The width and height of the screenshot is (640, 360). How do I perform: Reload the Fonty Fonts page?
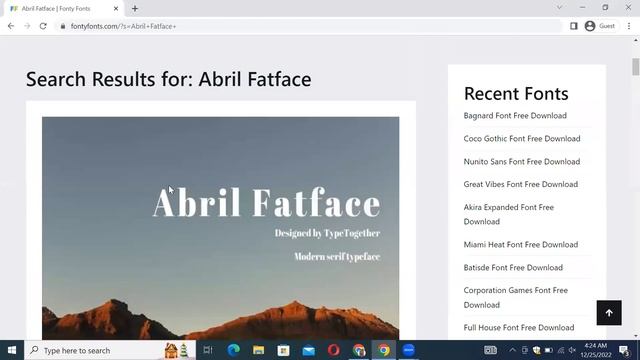(x=43, y=26)
